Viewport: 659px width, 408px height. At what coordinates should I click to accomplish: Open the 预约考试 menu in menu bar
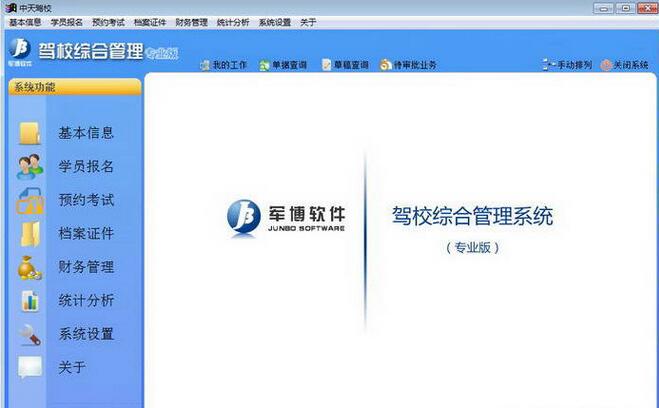108,23
